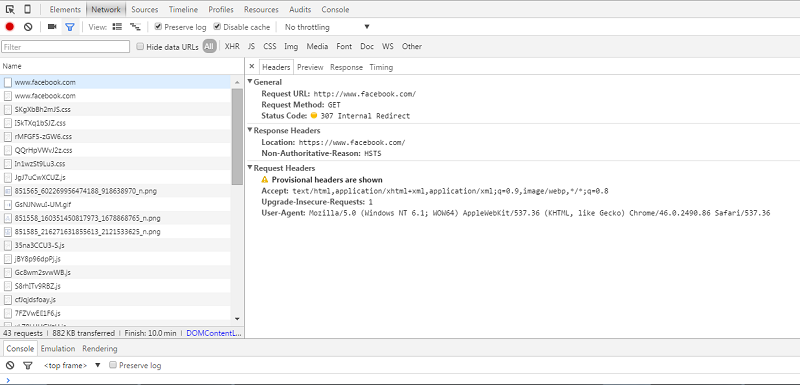
Task: Open the top frame context dropdown
Action: pyautogui.click(x=72, y=365)
